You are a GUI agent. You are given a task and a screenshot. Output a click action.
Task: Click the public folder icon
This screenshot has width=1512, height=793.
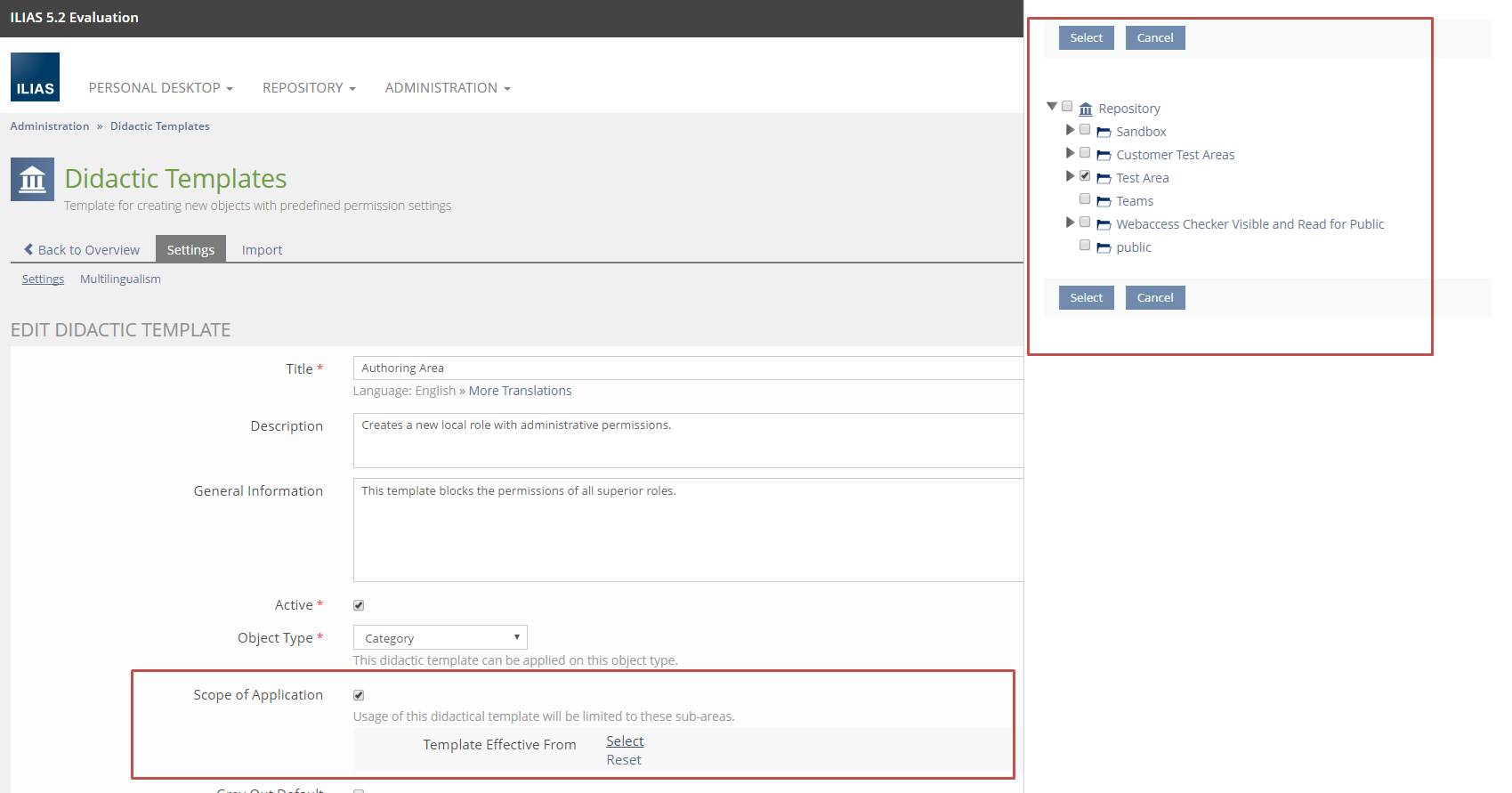[1104, 248]
